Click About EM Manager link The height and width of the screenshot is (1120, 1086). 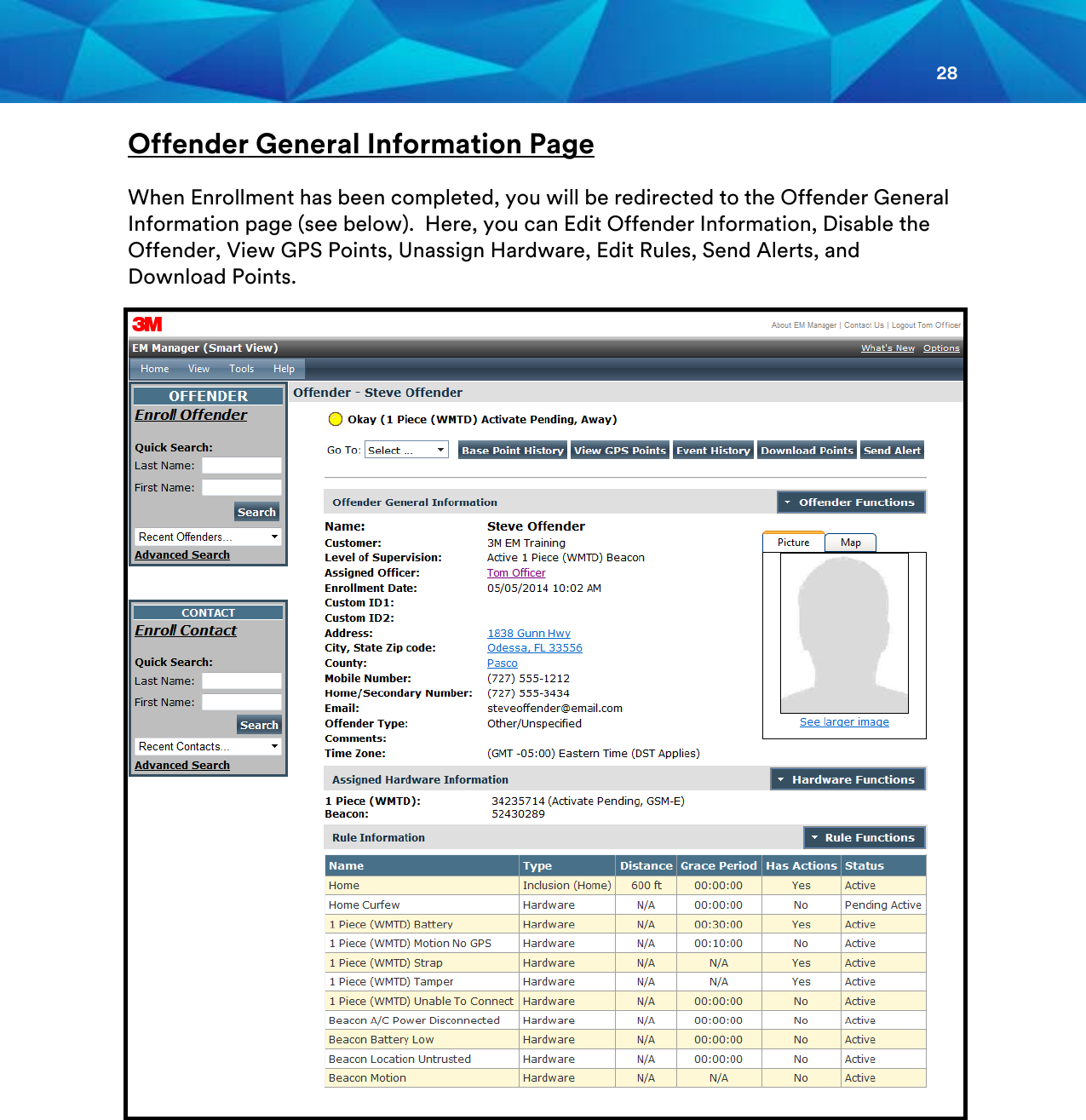(x=803, y=325)
